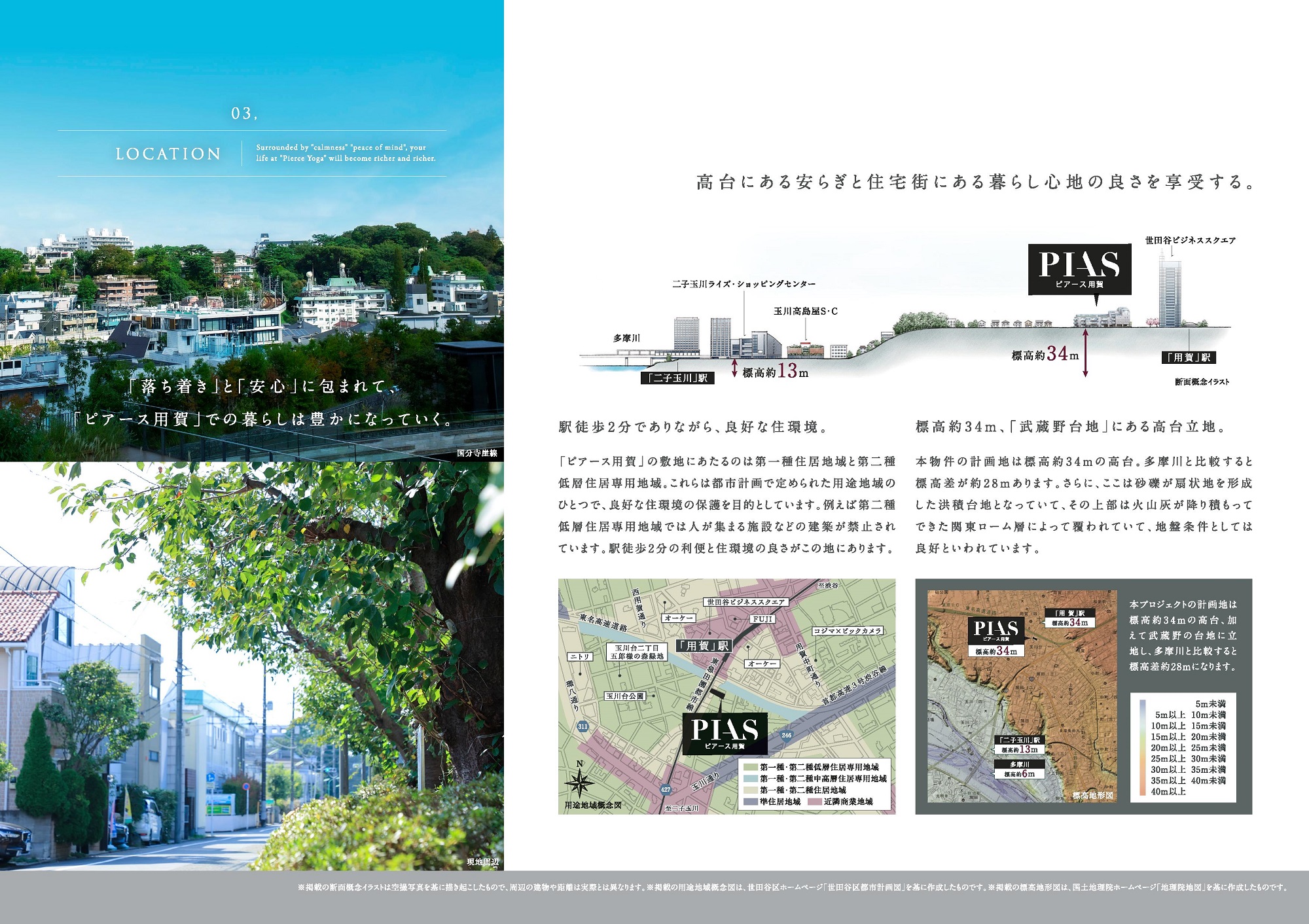Click the elevation color gradient bar
The height and width of the screenshot is (924, 1309).
[x=1142, y=748]
